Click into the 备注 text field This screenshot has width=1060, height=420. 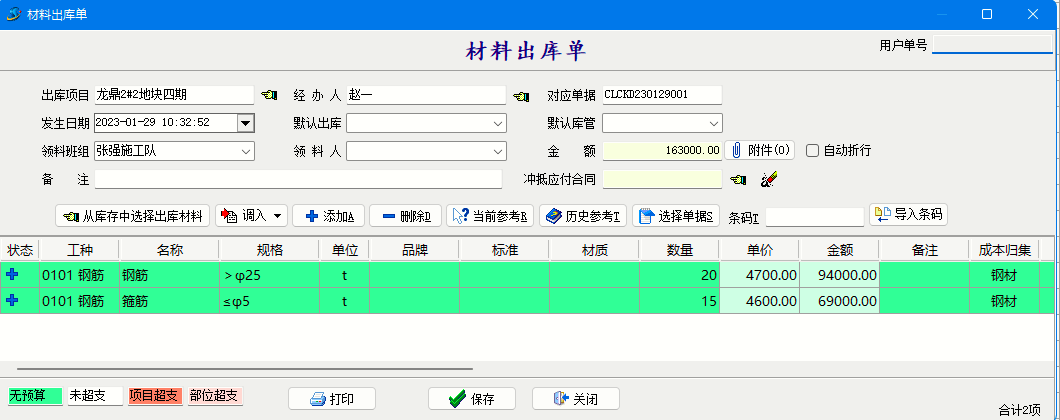coord(298,179)
